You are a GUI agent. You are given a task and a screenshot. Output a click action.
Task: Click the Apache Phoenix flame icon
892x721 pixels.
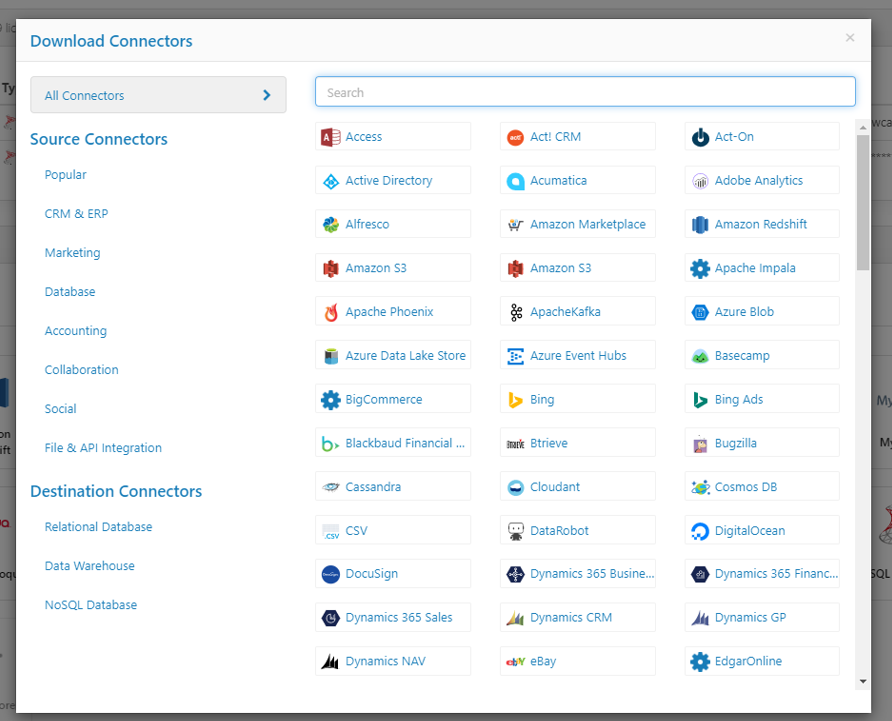coord(331,312)
